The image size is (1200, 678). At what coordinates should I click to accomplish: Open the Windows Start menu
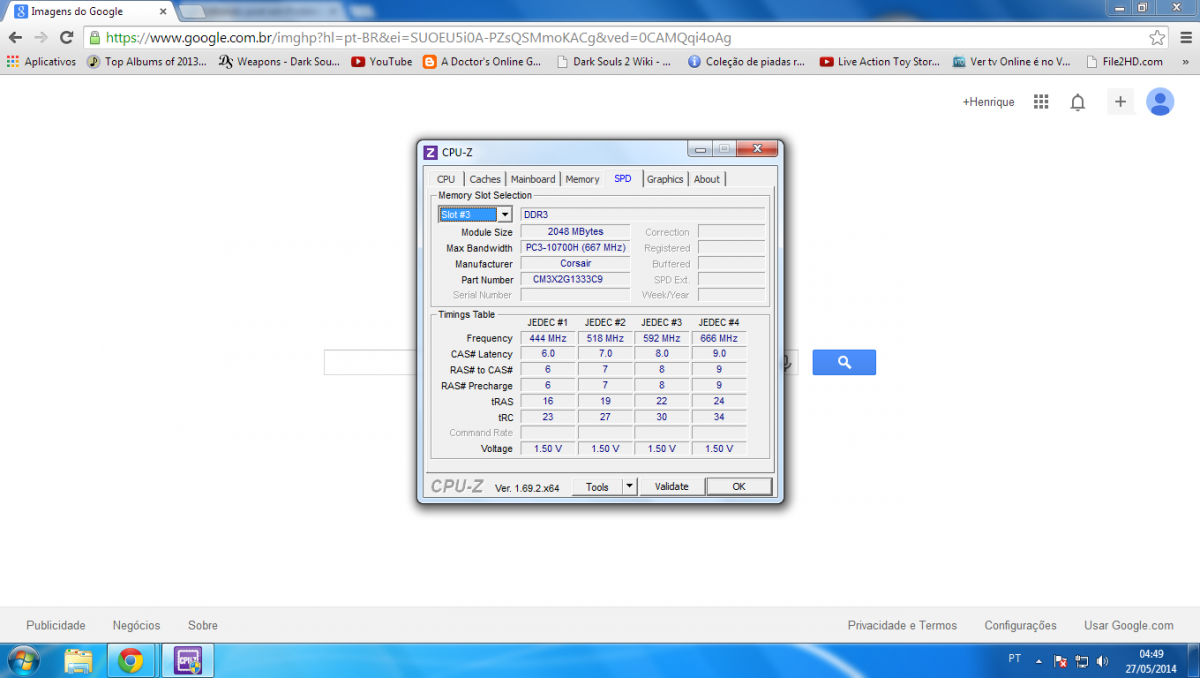point(23,661)
